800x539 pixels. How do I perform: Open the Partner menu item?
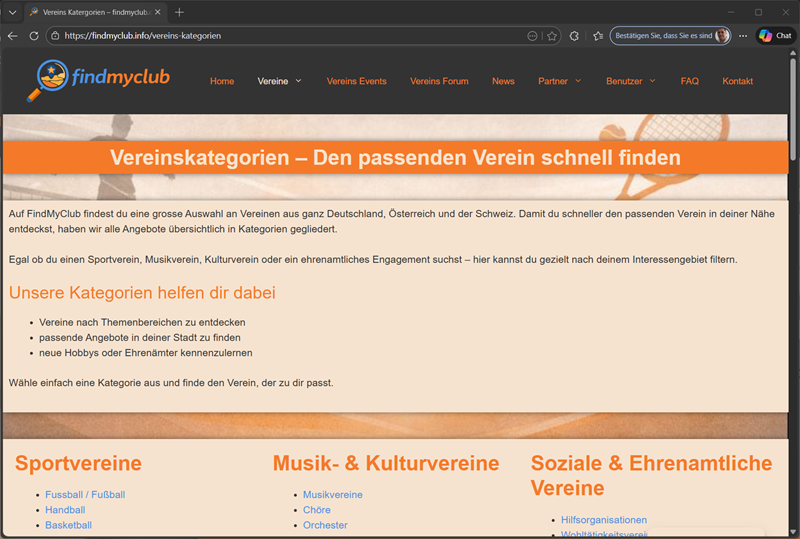coord(553,81)
